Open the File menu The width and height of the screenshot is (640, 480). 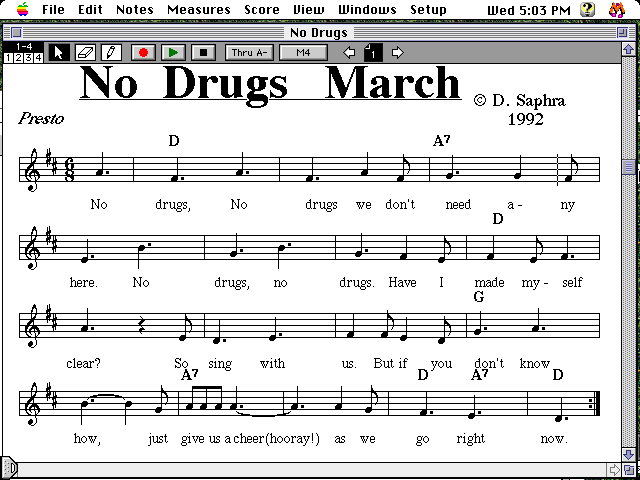pyautogui.click(x=53, y=9)
